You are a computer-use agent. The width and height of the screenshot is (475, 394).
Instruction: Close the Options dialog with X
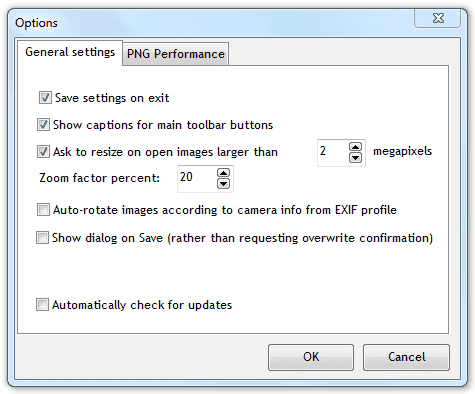tap(438, 18)
